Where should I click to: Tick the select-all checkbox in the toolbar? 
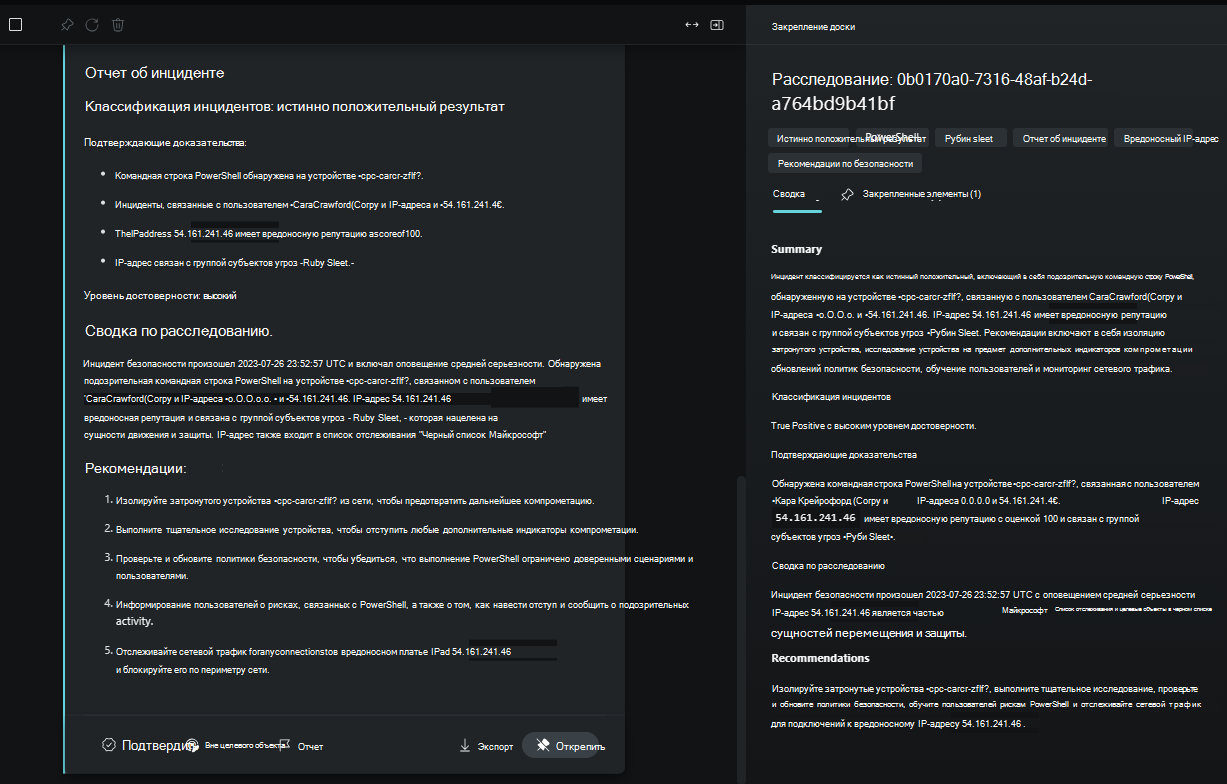click(x=15, y=25)
